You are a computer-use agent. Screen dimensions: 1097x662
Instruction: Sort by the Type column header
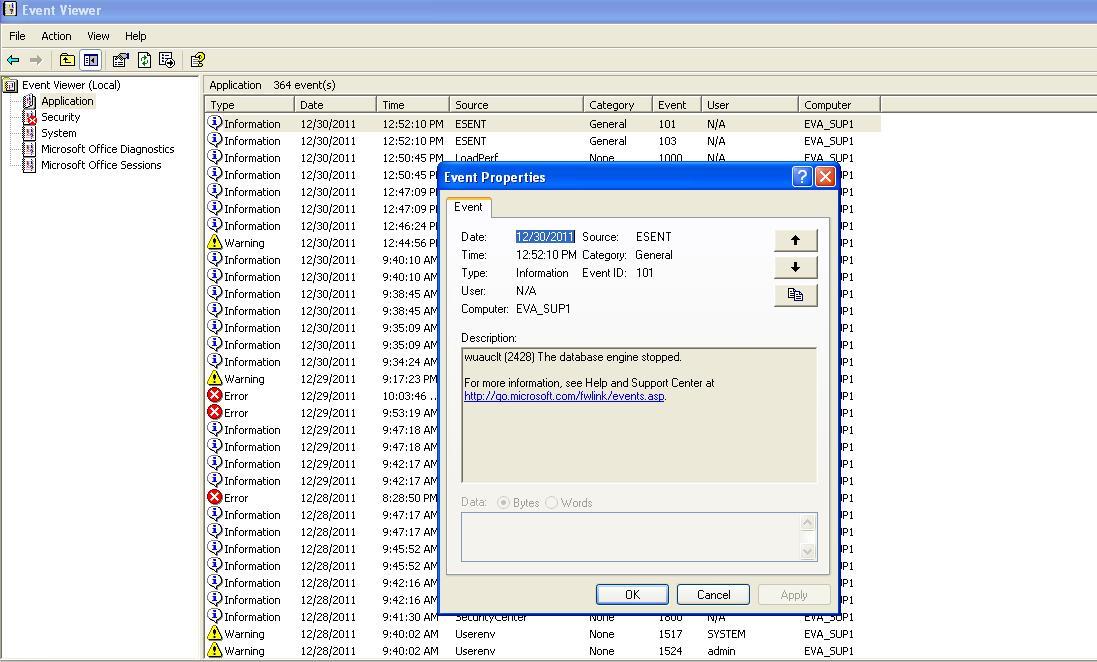(x=249, y=105)
